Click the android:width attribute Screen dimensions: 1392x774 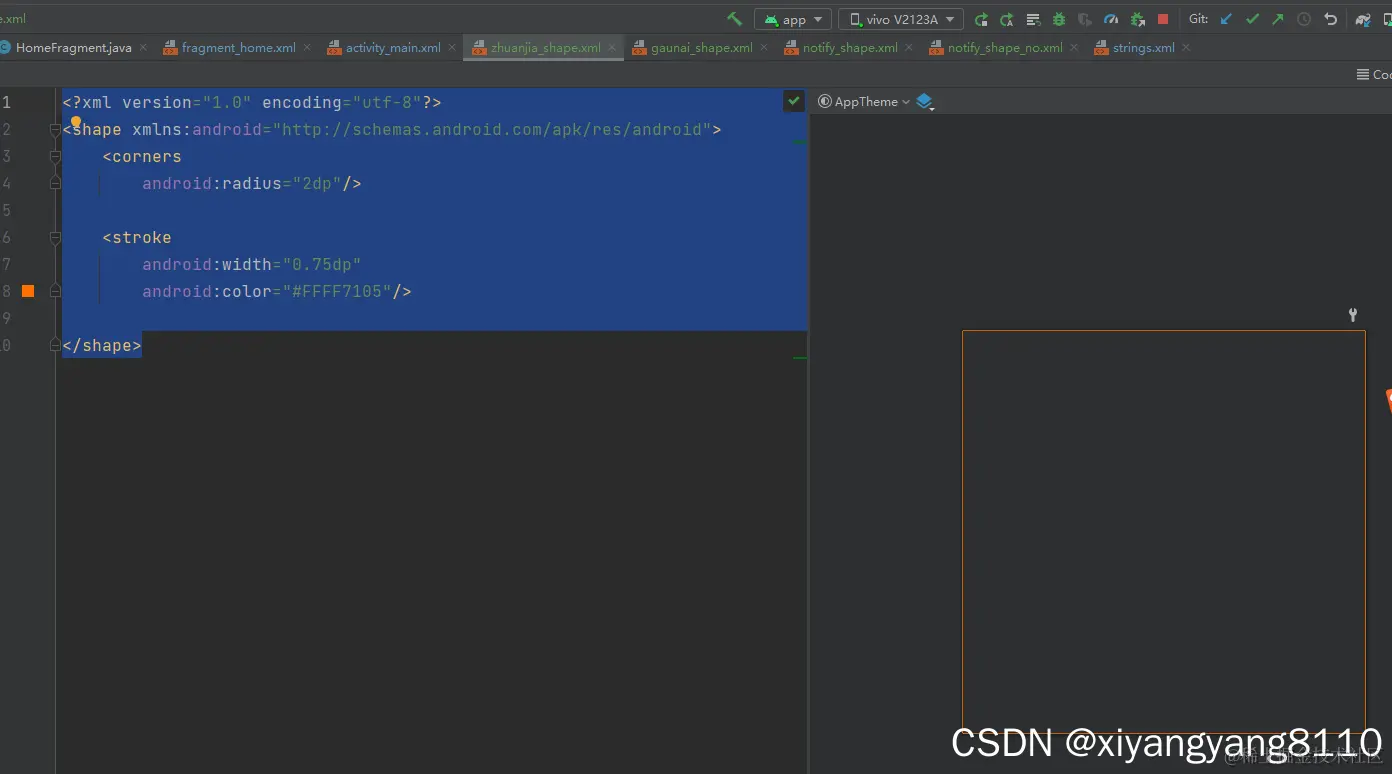click(x=207, y=265)
